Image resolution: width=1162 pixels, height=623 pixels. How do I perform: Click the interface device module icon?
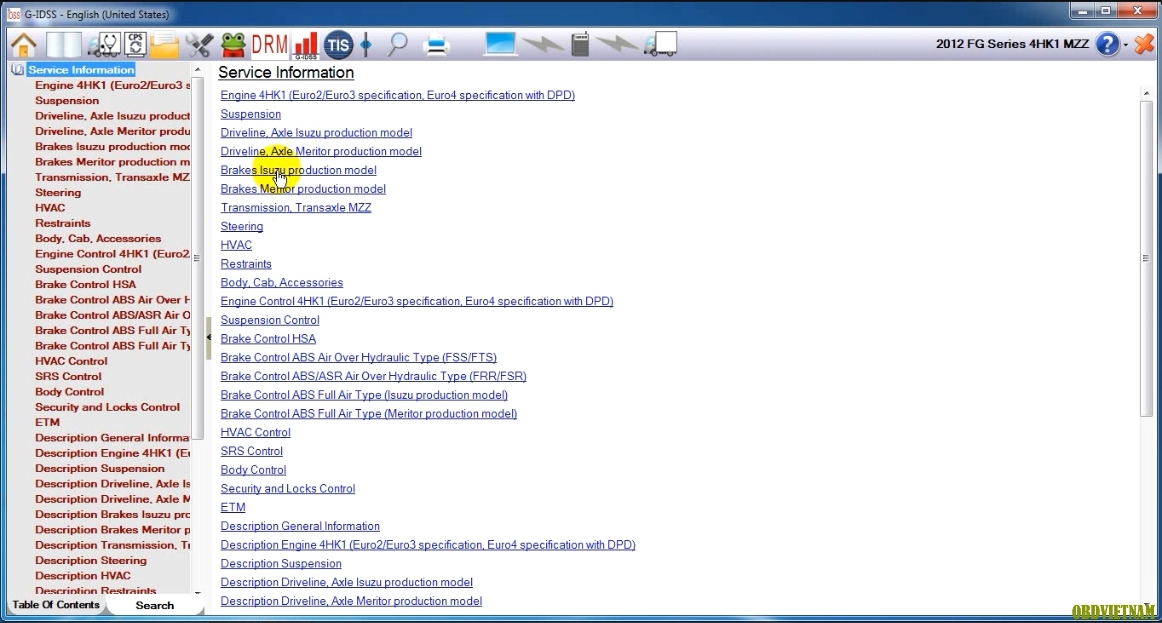[x=580, y=44]
